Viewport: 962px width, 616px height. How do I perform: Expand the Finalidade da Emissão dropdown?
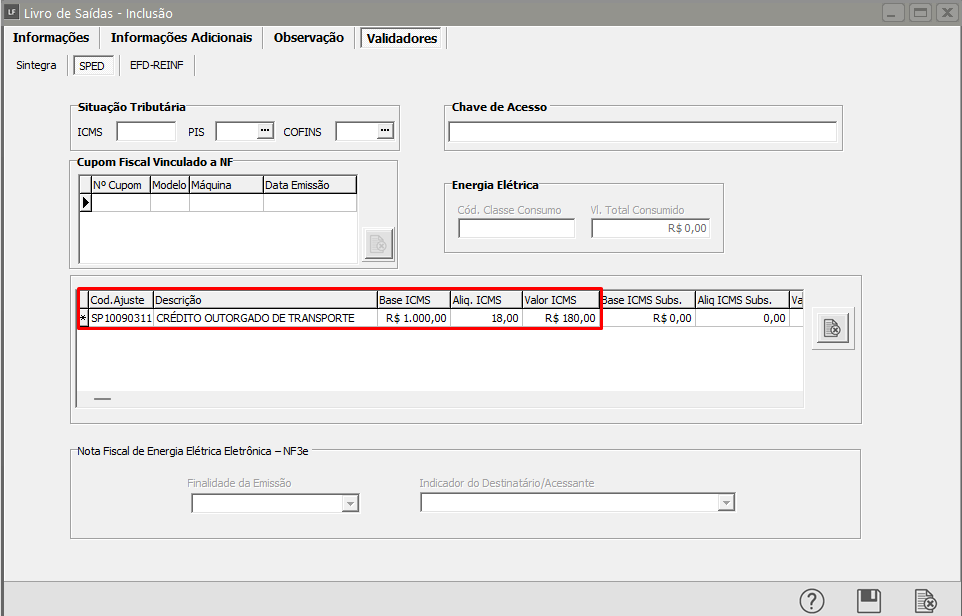coord(348,503)
